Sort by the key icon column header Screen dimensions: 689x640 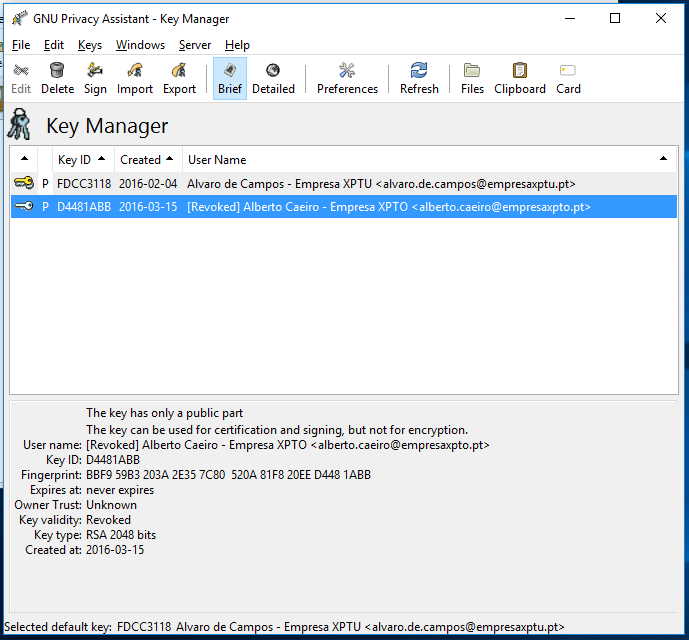tap(24, 160)
